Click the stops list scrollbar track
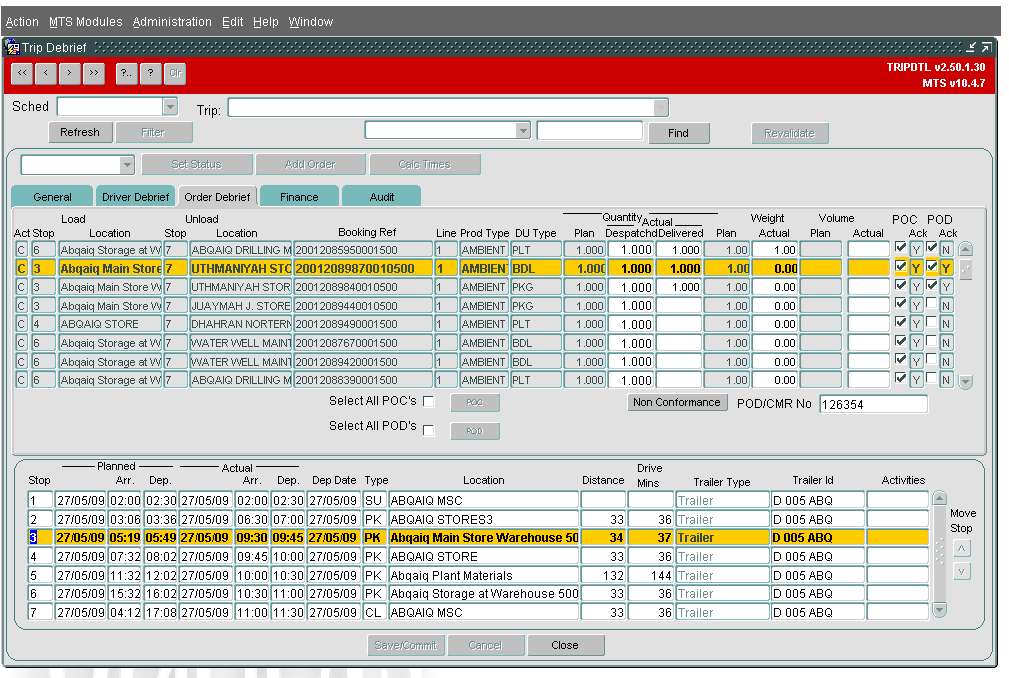The width and height of the screenshot is (1009, 678). [940, 554]
